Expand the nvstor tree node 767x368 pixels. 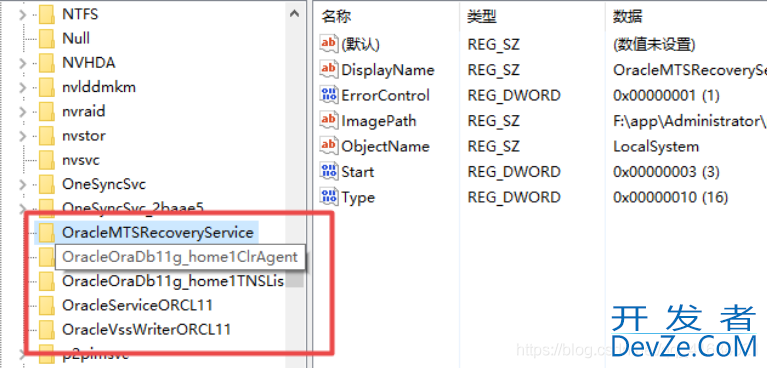tap(22, 136)
